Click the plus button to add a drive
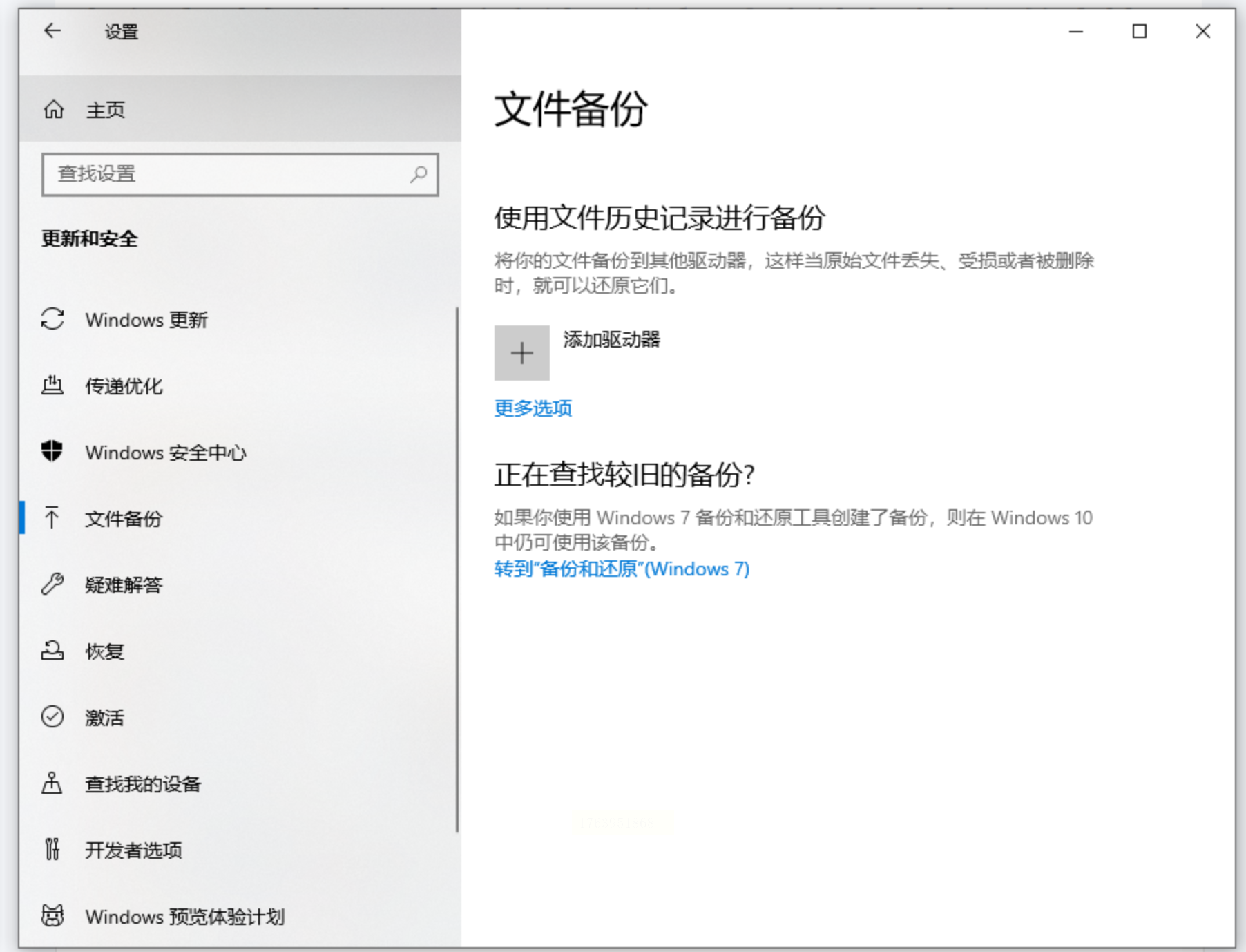The image size is (1246, 952). tap(522, 353)
